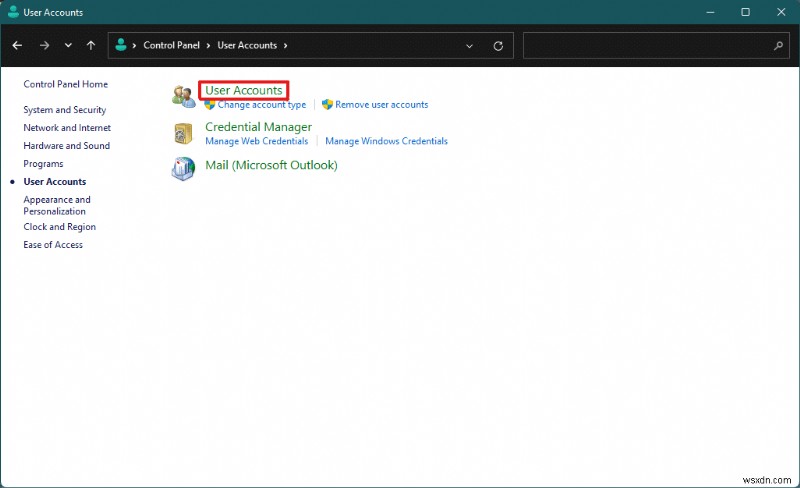Open Clock and Region category
This screenshot has height=488, width=800.
59,227
